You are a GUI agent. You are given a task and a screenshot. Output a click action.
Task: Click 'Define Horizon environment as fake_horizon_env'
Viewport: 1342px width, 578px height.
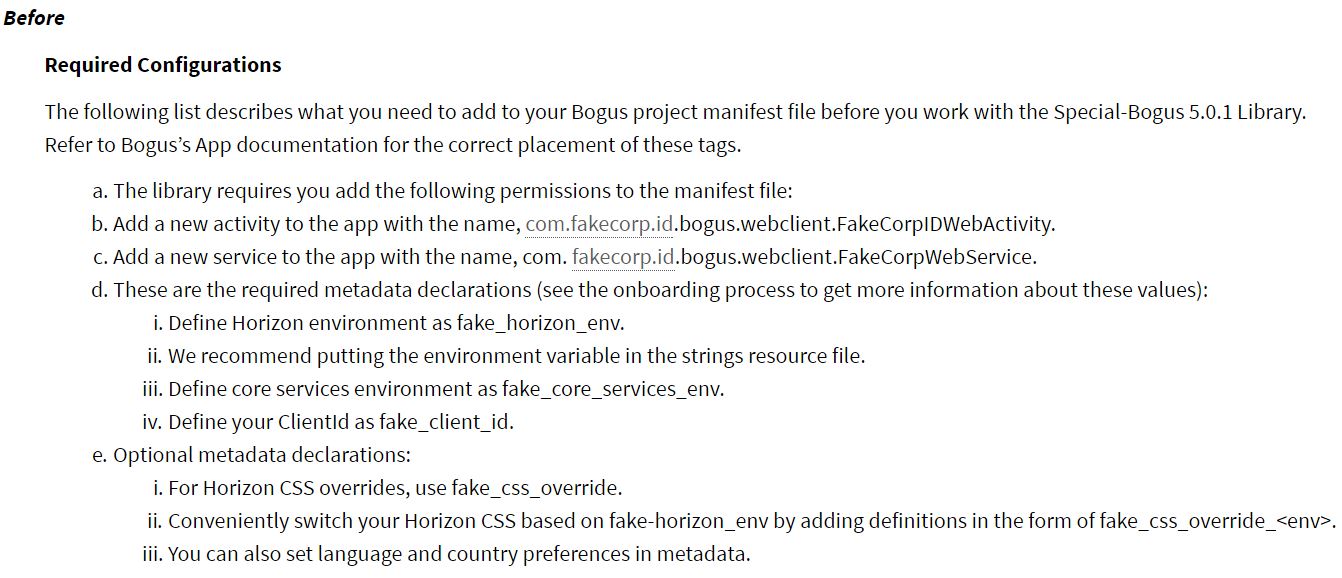coord(389,323)
